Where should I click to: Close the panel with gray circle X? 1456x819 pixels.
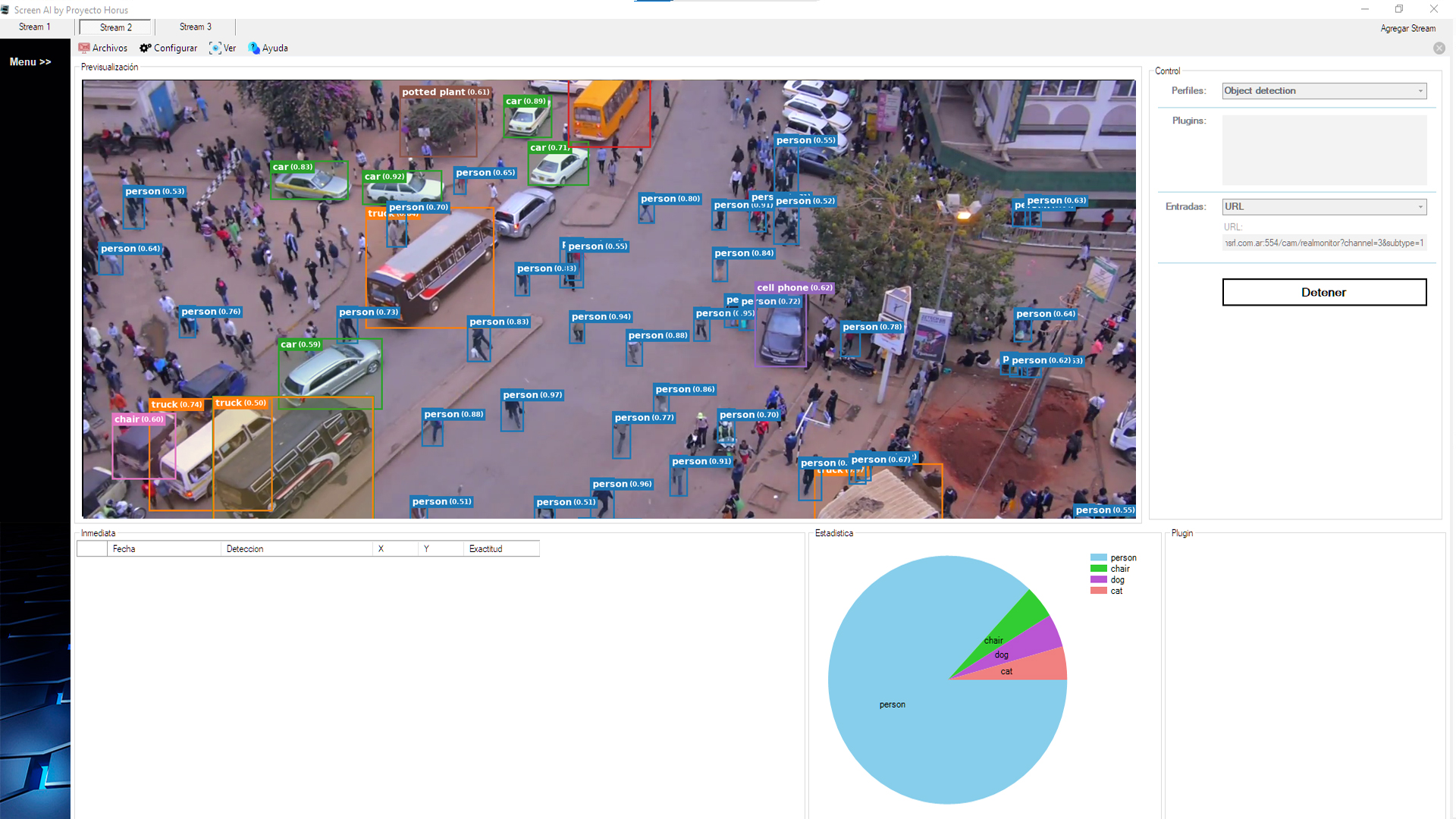(x=1439, y=49)
